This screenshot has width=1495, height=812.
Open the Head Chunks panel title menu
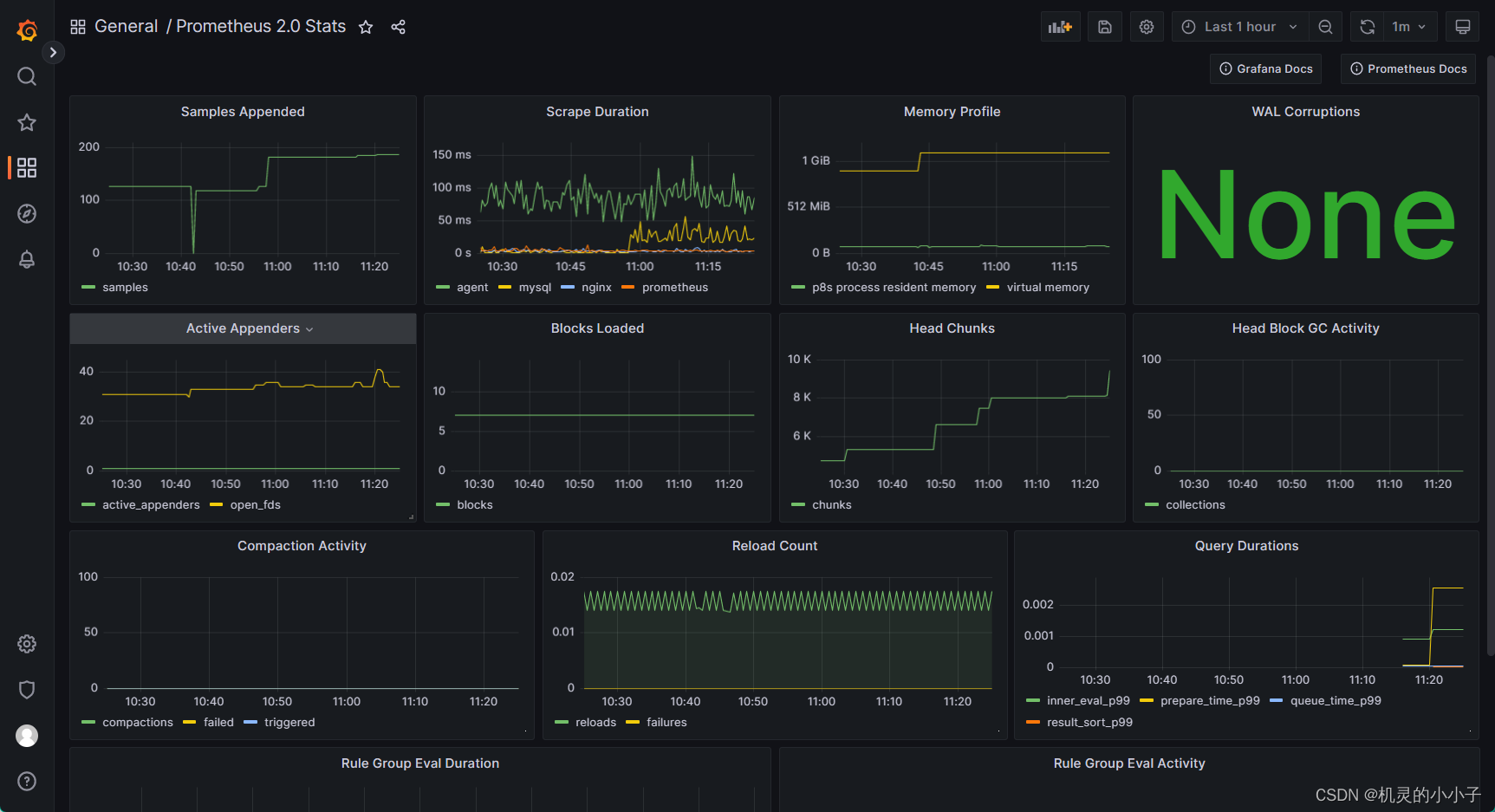click(952, 328)
